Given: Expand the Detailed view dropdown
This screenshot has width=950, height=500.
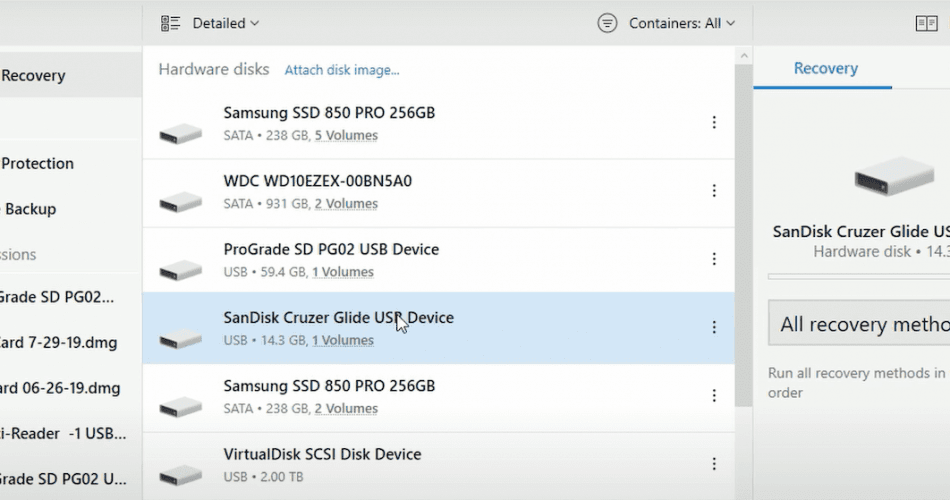Looking at the screenshot, I should click(226, 23).
